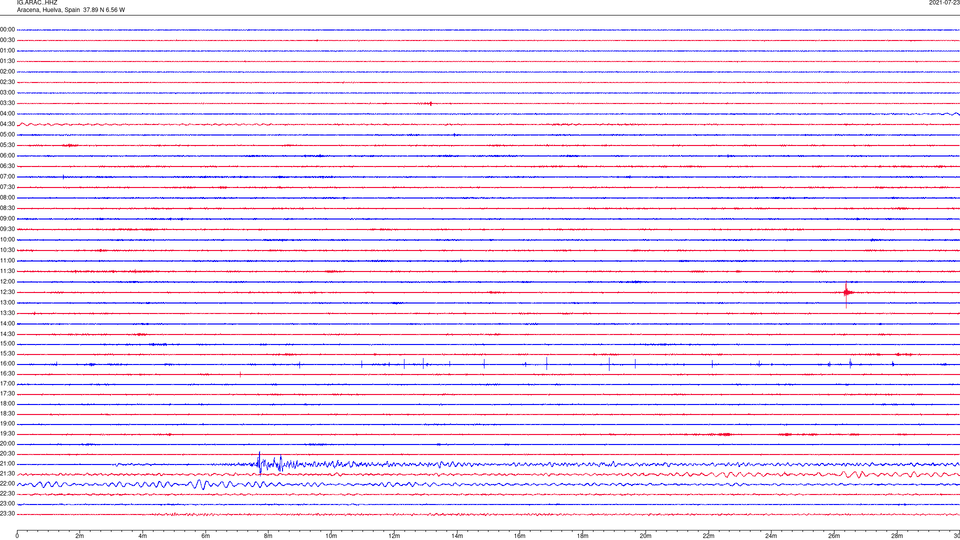Select the 23:00 trace time label

tap(7, 503)
